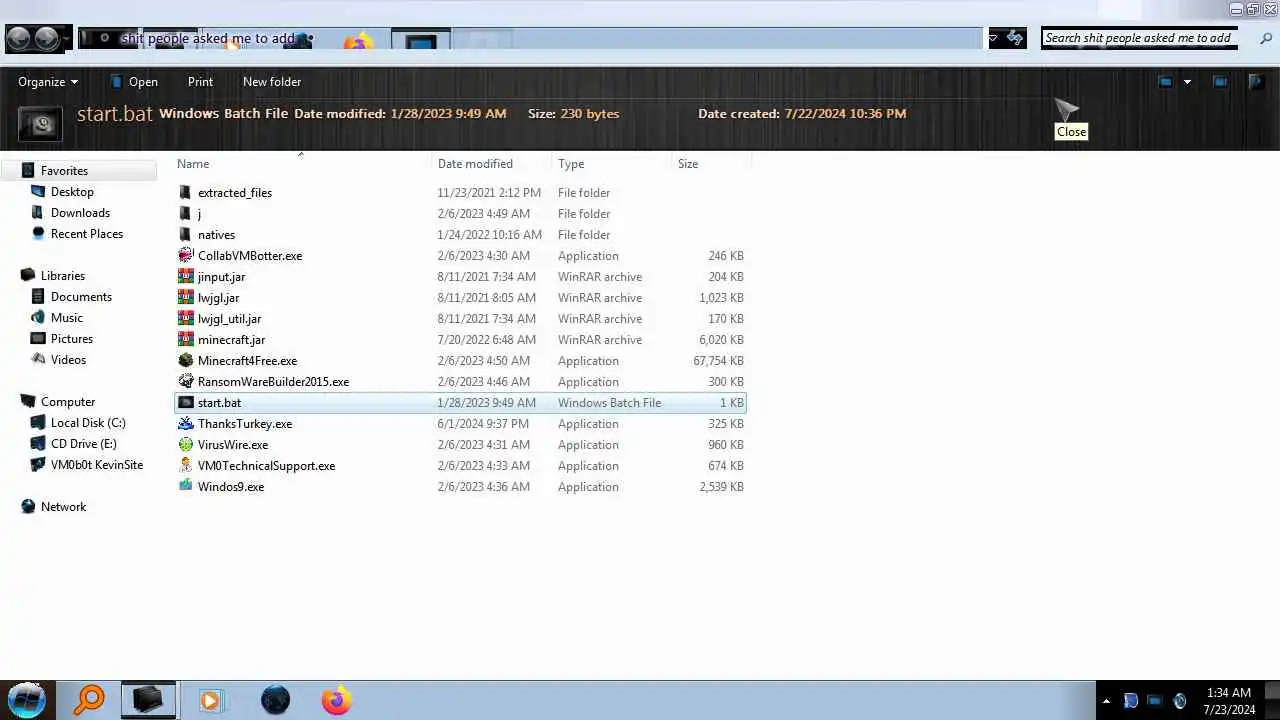Viewport: 1280px width, 720px height.
Task: Select the ThanksTurkey.exe icon
Action: click(x=185, y=424)
